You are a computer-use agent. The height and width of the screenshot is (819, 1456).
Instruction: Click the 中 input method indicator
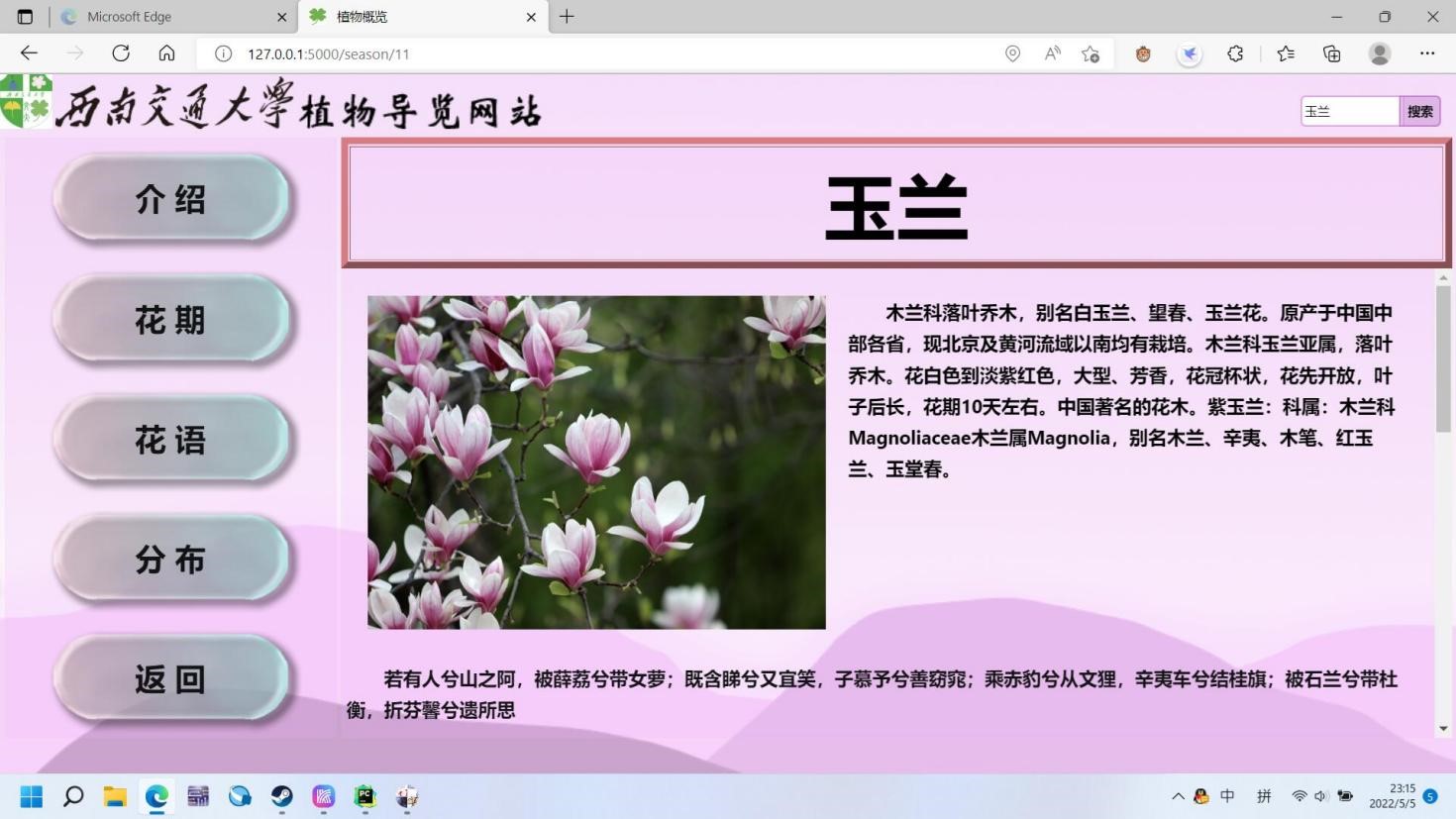pos(1227,796)
